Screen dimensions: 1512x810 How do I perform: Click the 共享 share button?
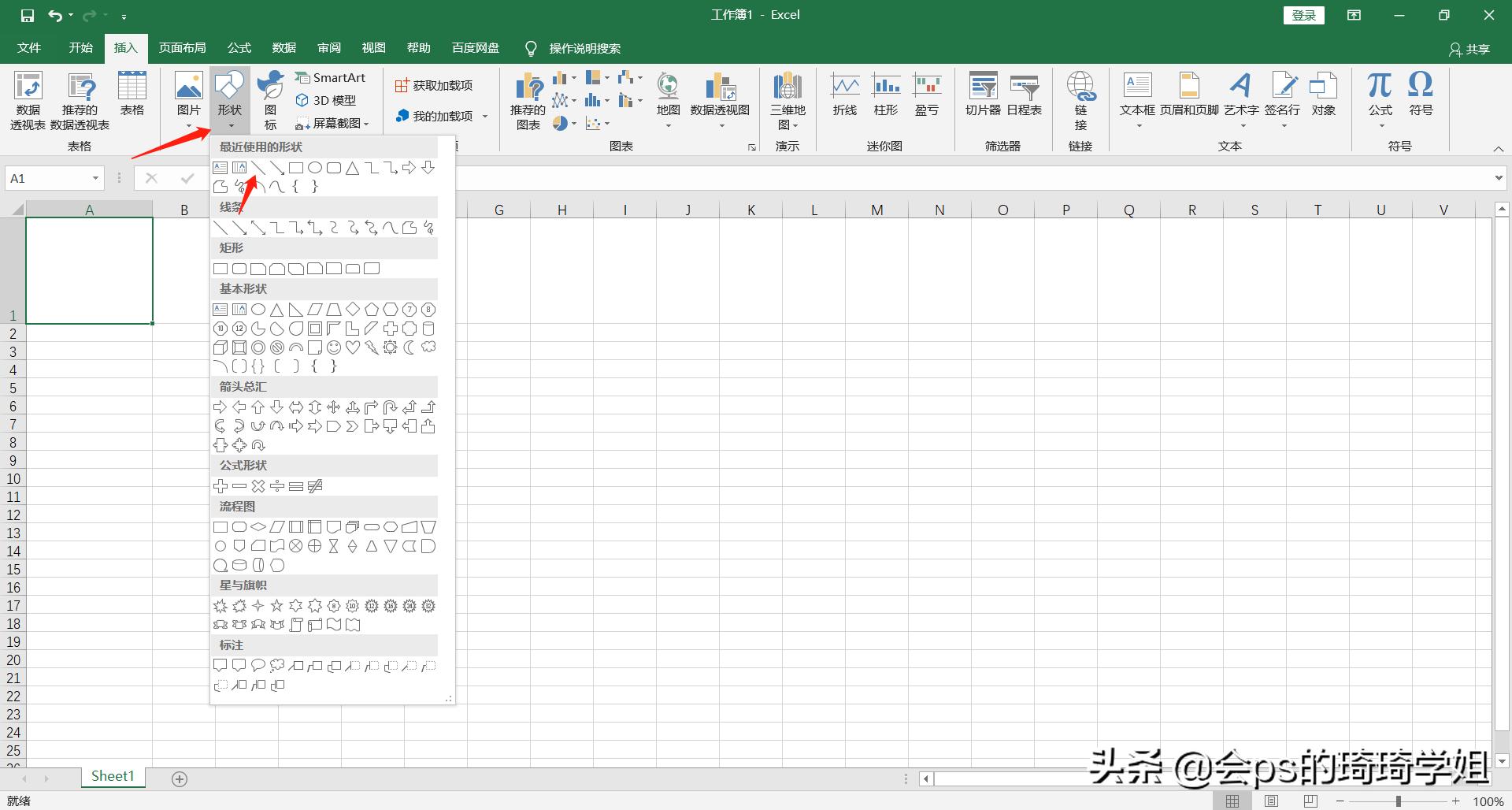coord(1471,48)
